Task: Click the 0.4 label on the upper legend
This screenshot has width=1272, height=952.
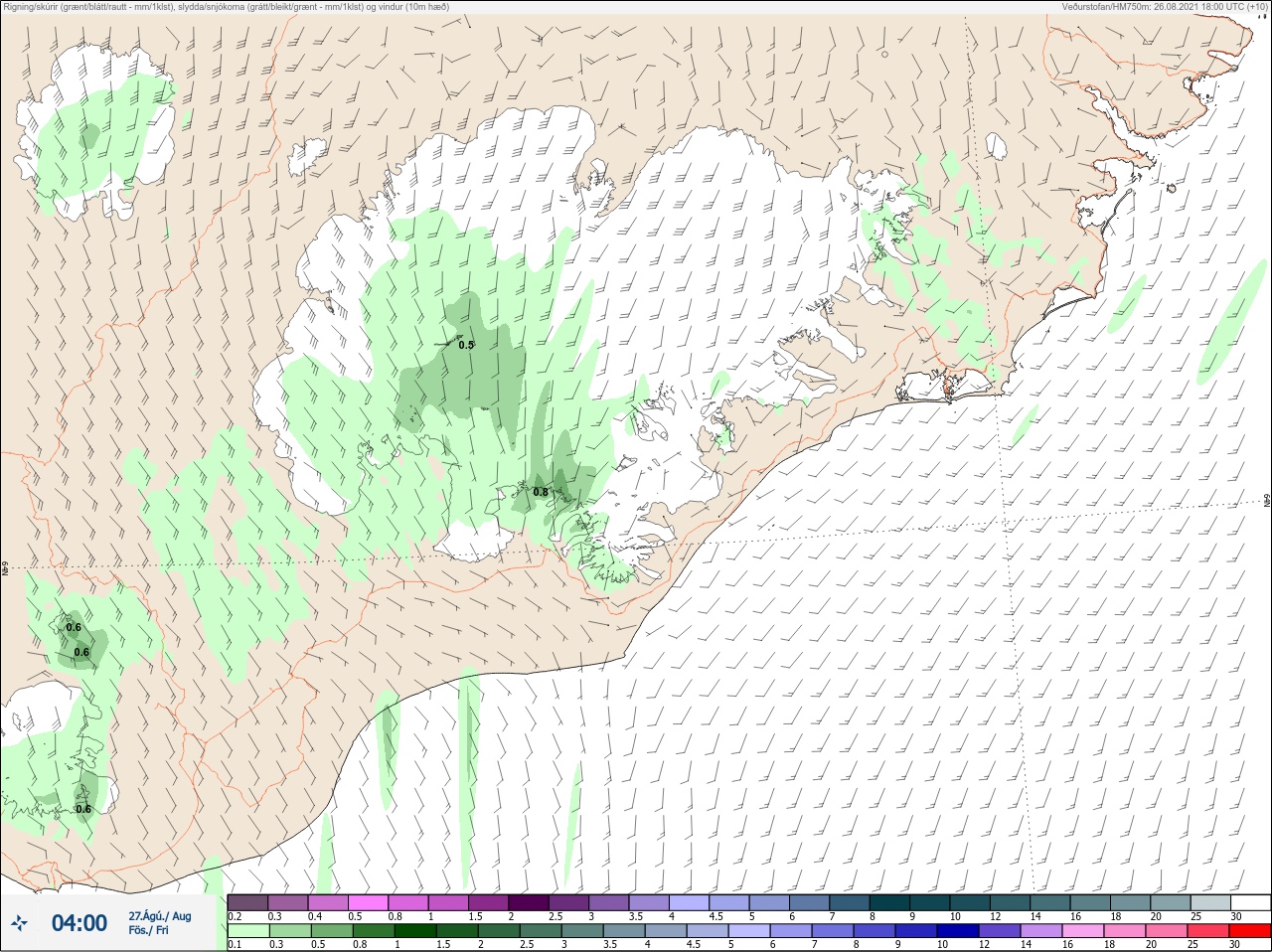Action: coord(315,916)
